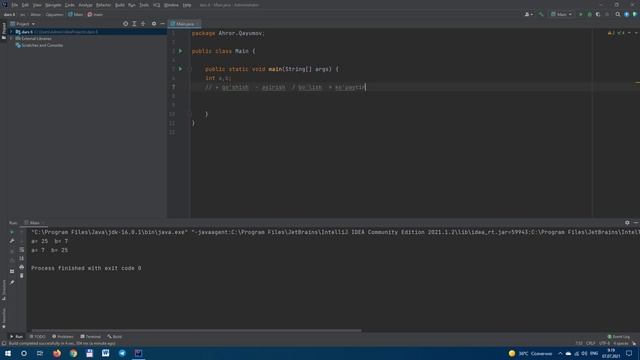This screenshot has height=360, width=640.
Task: Hide the Project tool window
Action: (x=162, y=24)
